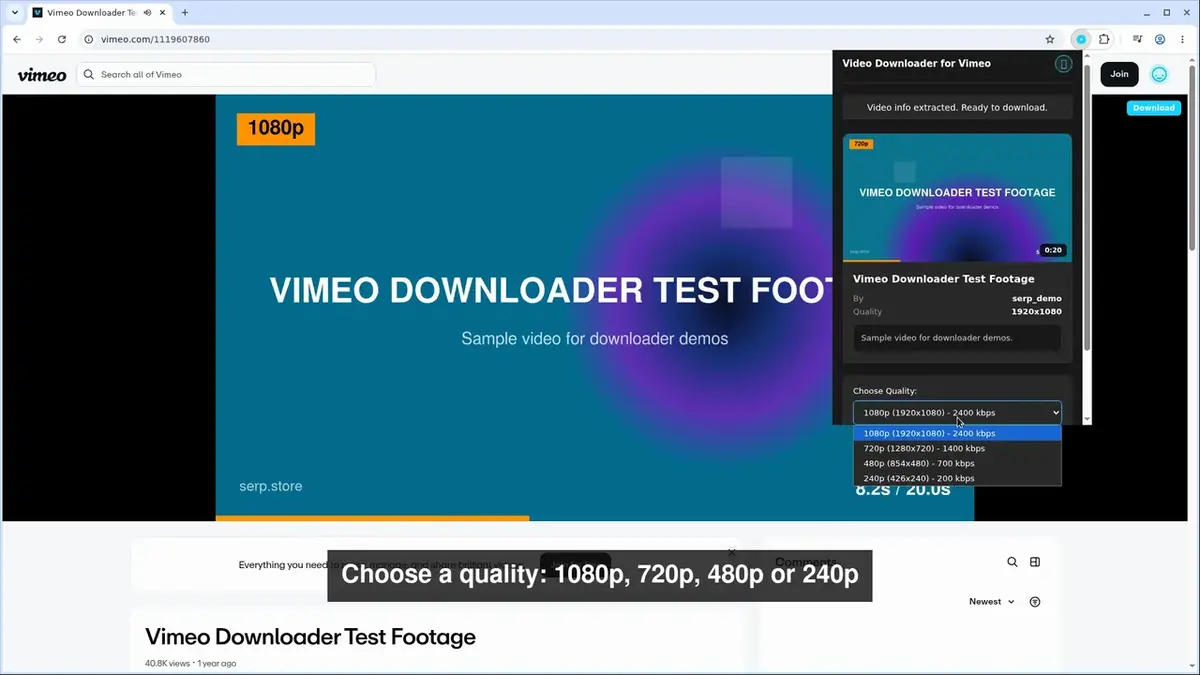Click the video progress bar
Viewport: 1200px width, 675px height.
click(595, 518)
